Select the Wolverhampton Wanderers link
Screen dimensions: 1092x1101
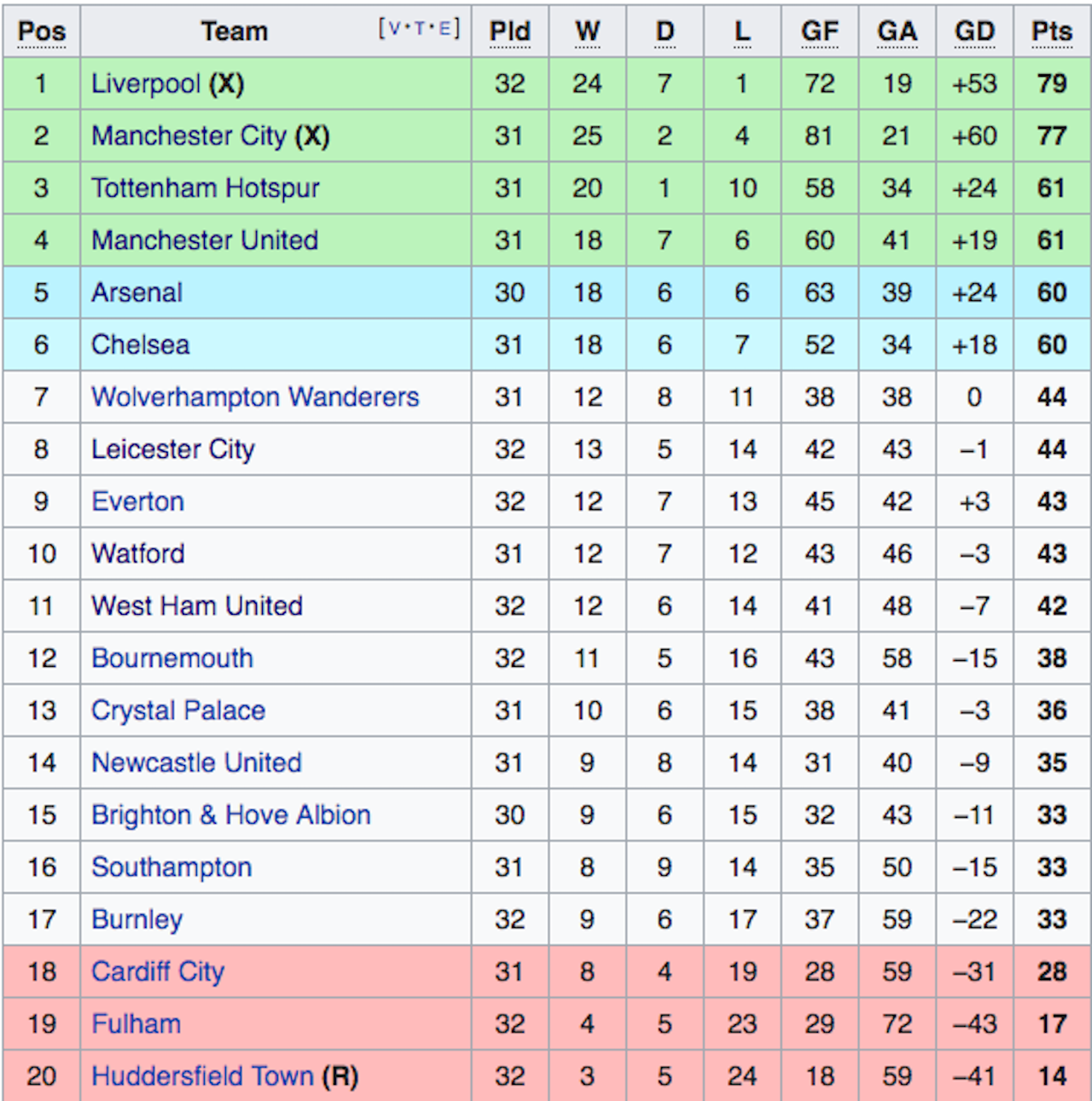[255, 397]
